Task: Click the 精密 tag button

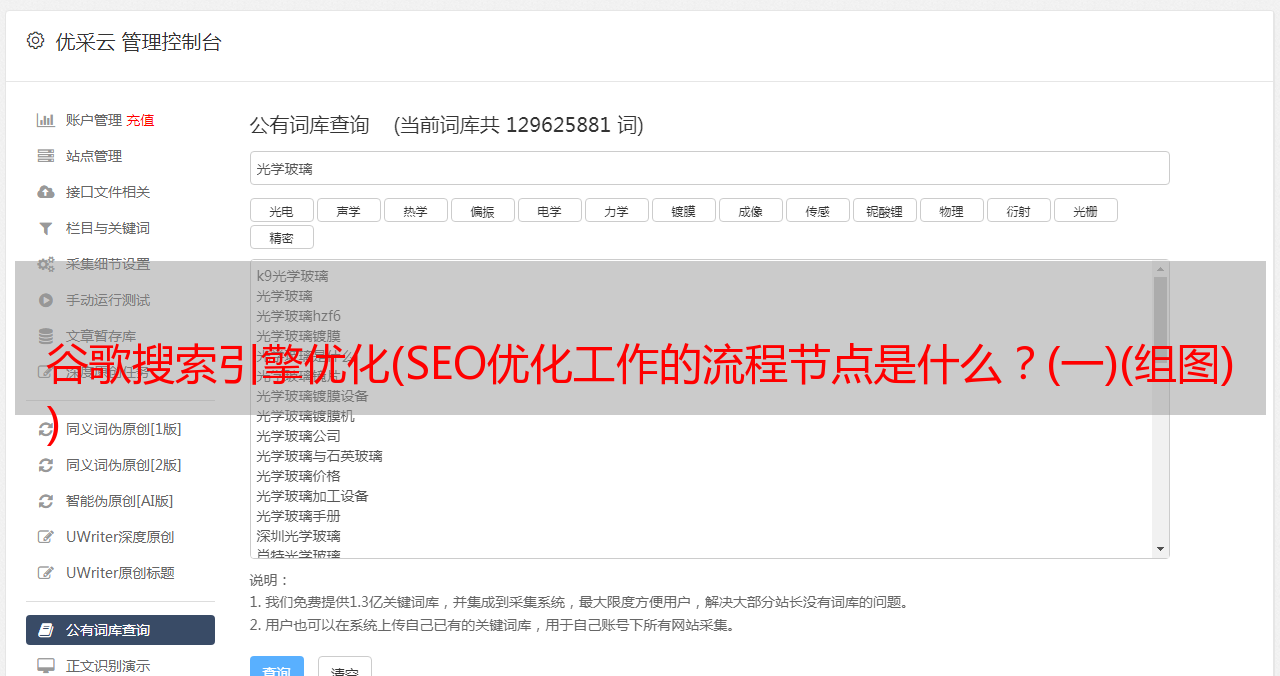Action: pyautogui.click(x=281, y=238)
